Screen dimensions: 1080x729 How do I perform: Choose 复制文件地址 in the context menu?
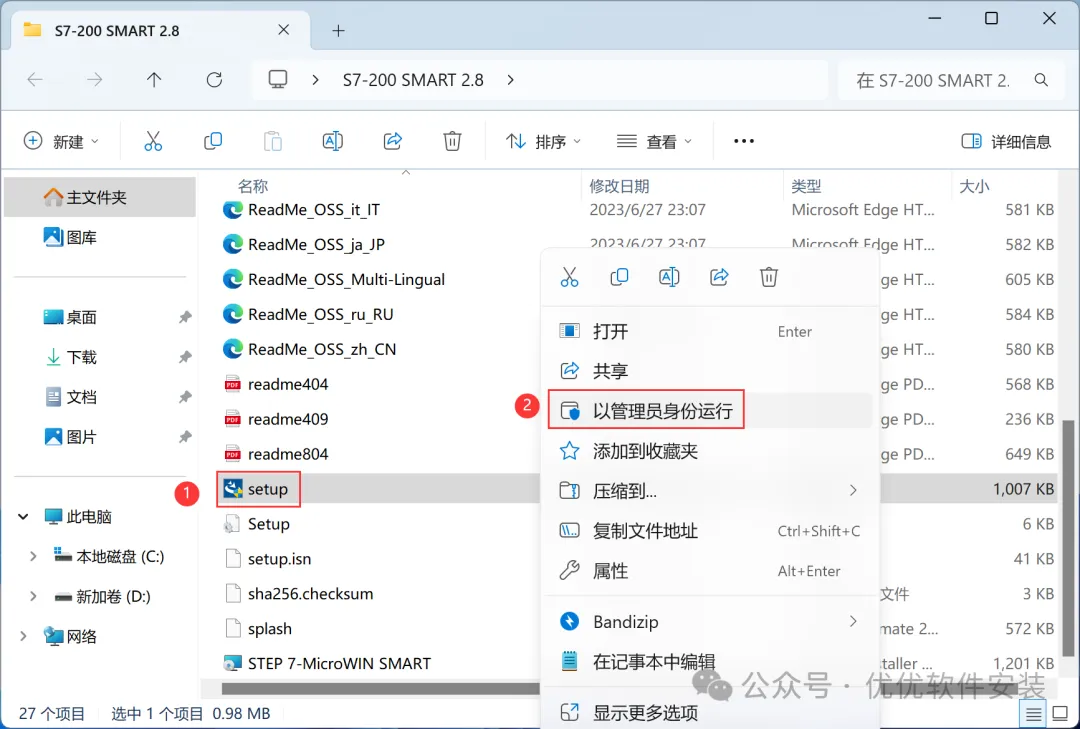(x=710, y=531)
